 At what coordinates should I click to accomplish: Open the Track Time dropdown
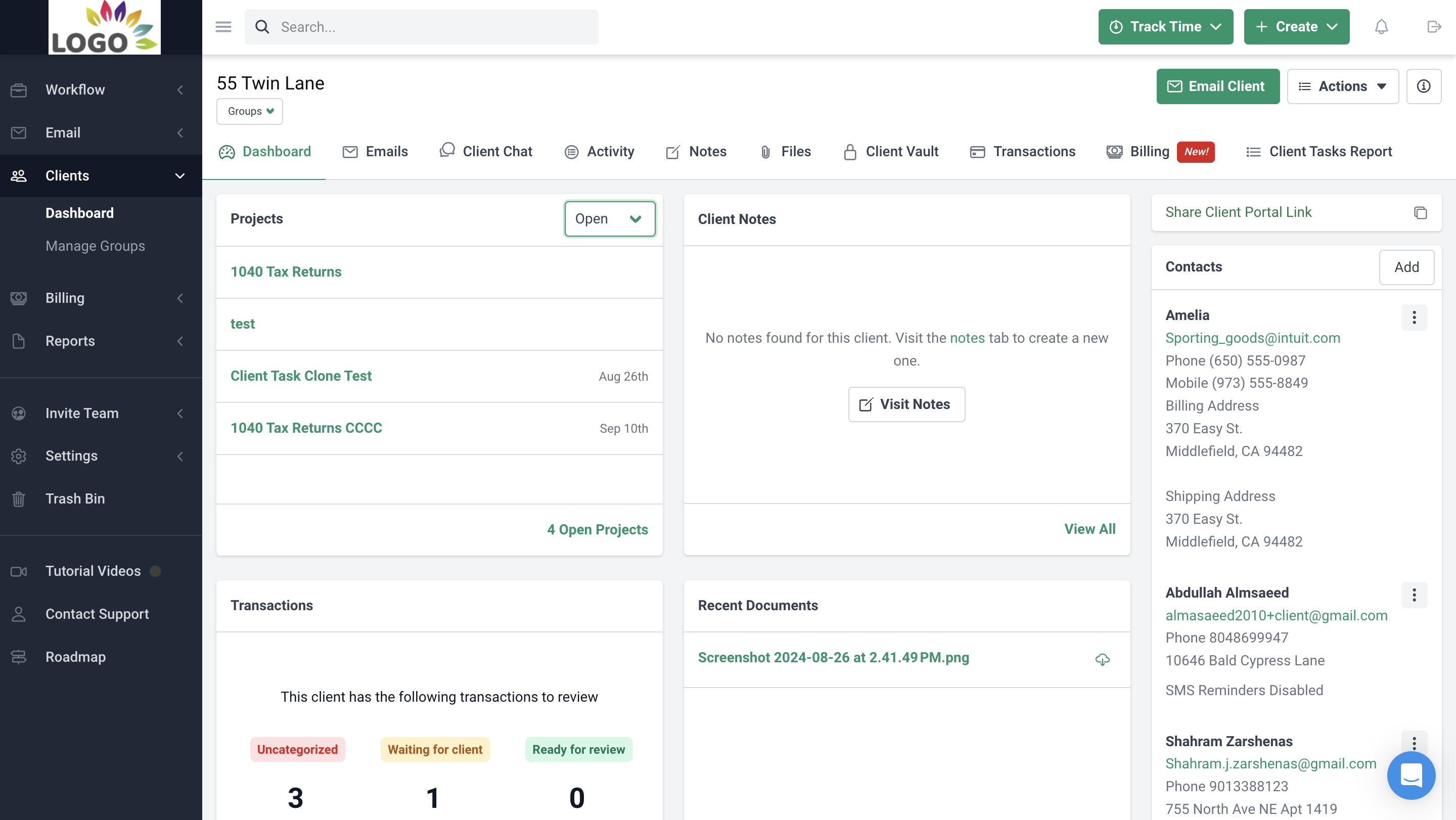point(1165,27)
